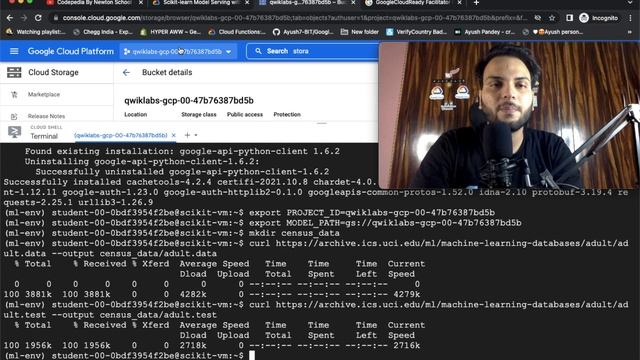Image resolution: width=640 pixels, height=360 pixels.
Task: Click the search magnifier icon
Action: click(258, 51)
